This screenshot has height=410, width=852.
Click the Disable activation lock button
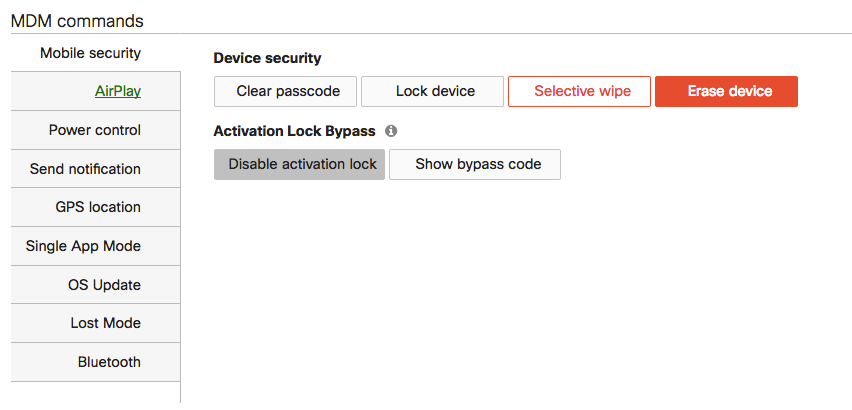(302, 164)
